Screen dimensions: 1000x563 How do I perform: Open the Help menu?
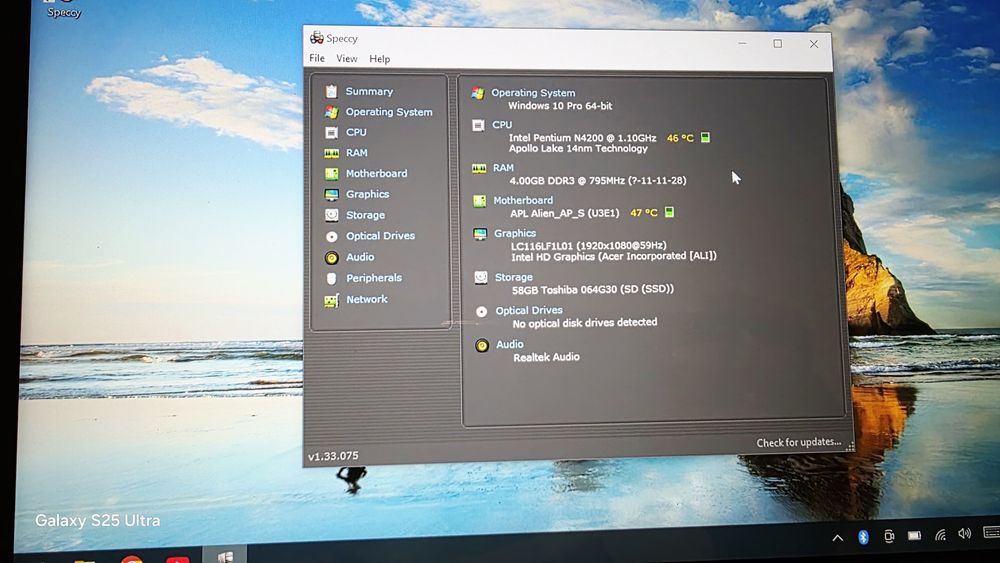pyautogui.click(x=379, y=59)
